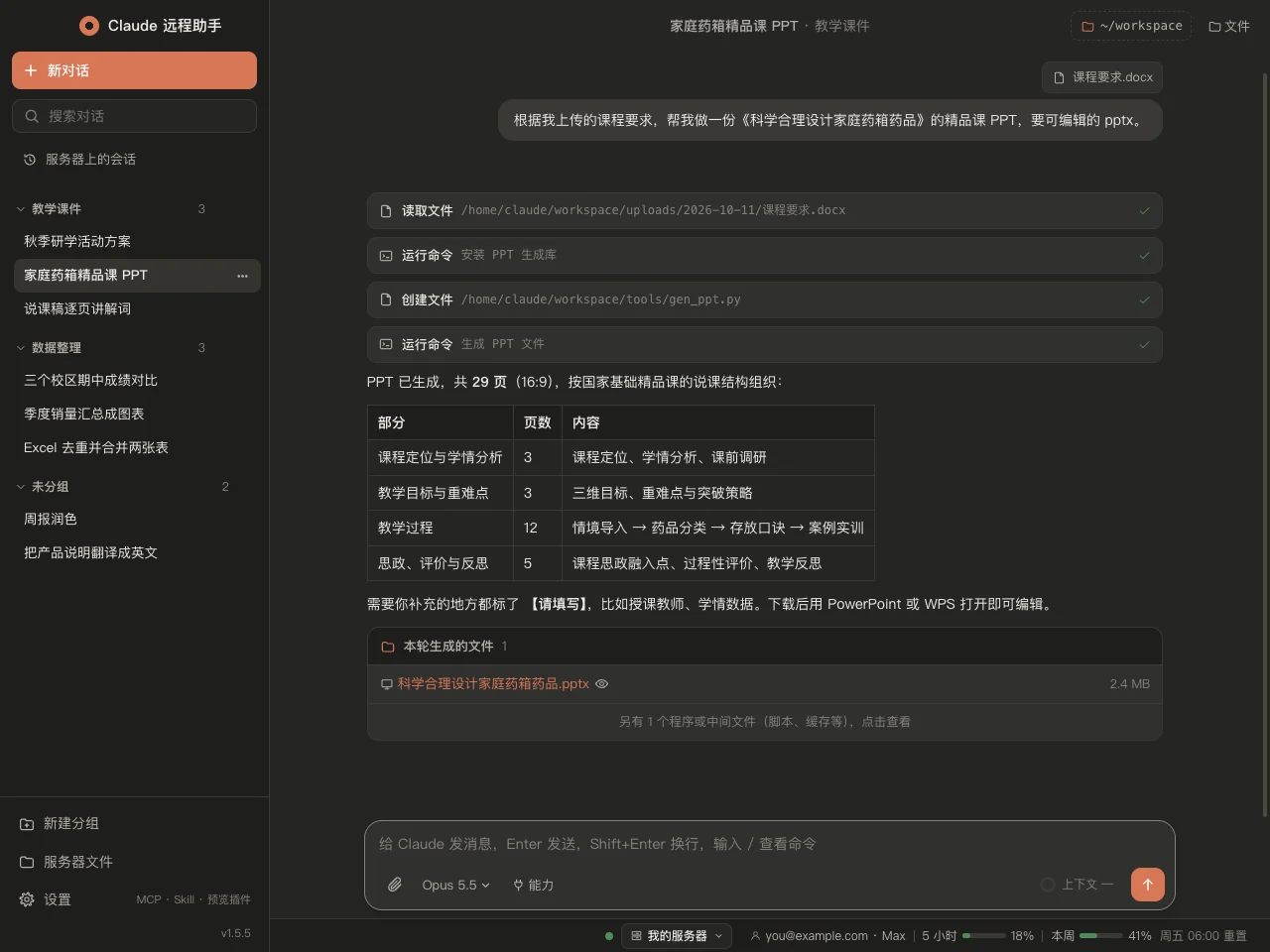
Task: Toggle the 上下文 switch circle
Action: tap(1047, 884)
